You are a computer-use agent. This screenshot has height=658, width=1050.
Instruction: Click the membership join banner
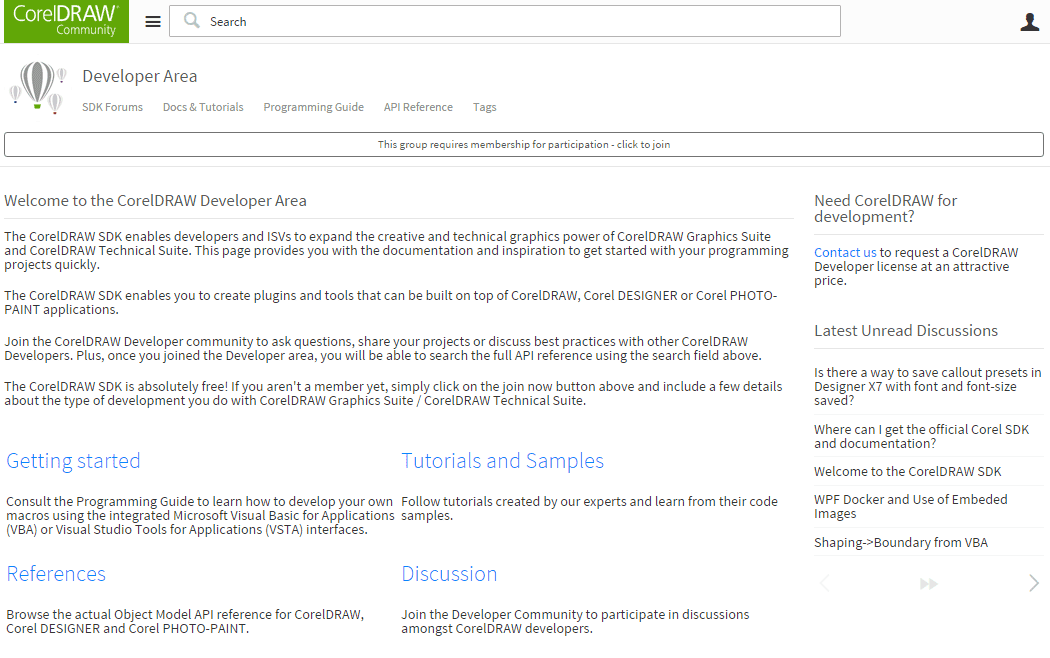pos(524,145)
